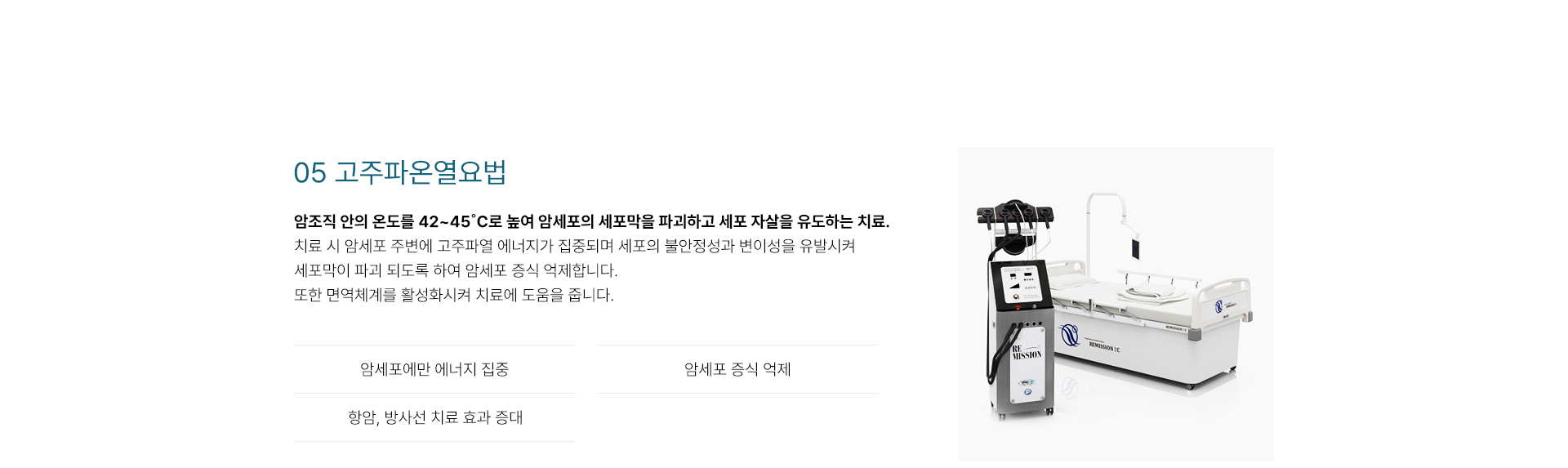The height and width of the screenshot is (468, 1568).
Task: Select the 항암, 방사선 치료 효과 증대 item
Action: [x=434, y=417]
